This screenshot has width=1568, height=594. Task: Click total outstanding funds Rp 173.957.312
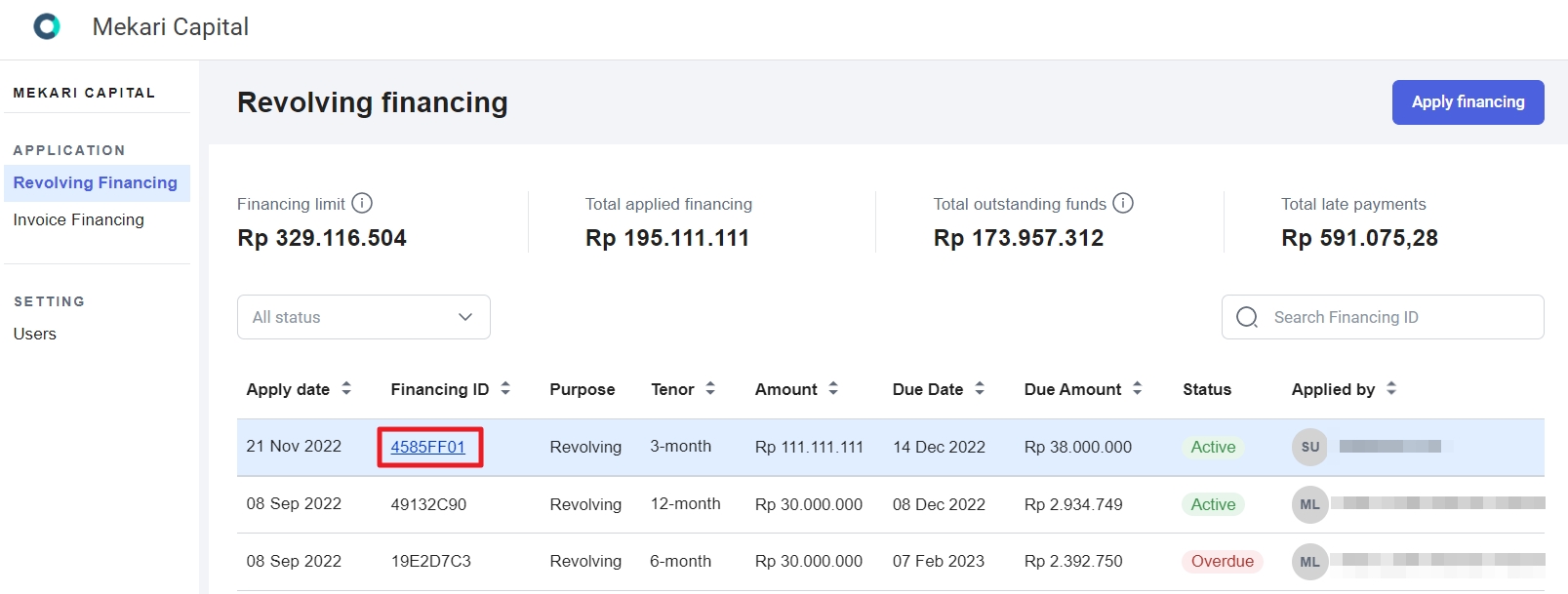[1019, 238]
